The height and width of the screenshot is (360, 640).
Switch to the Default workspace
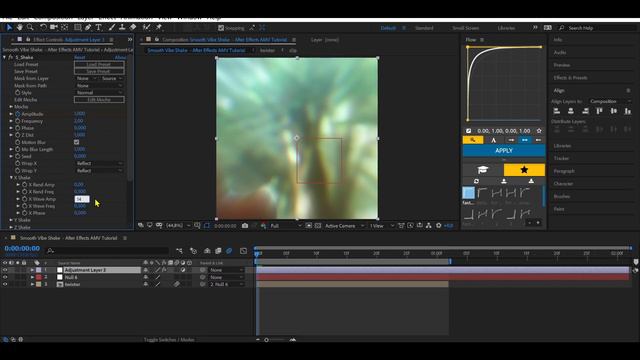[x=388, y=28]
